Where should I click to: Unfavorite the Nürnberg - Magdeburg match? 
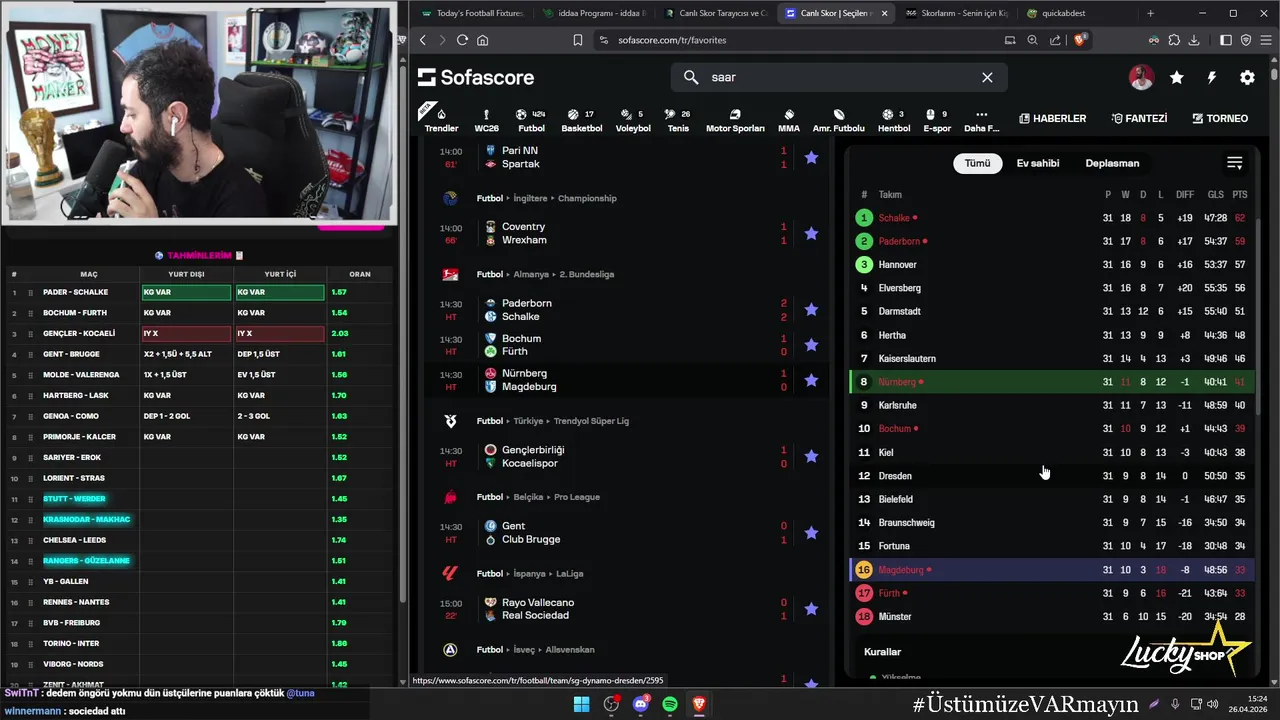[811, 380]
